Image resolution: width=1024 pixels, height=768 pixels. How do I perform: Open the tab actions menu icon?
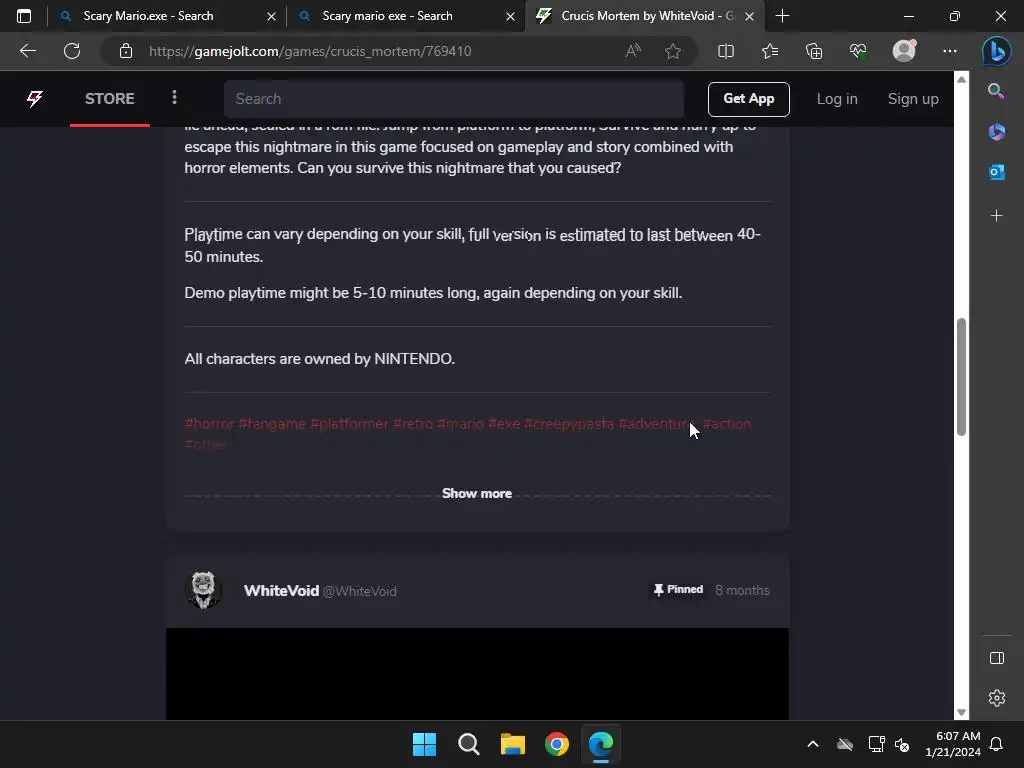click(x=24, y=16)
